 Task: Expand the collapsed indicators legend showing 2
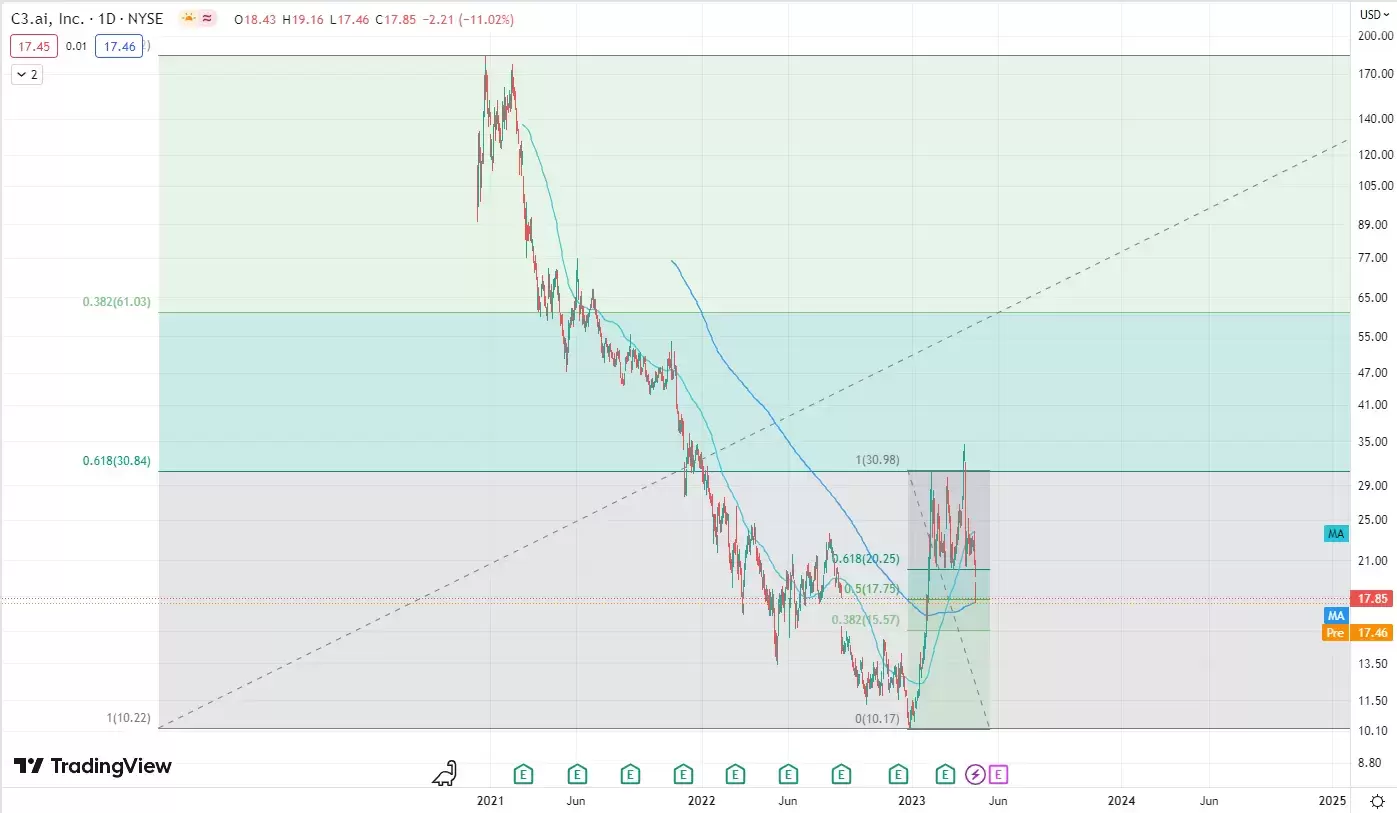coord(27,74)
